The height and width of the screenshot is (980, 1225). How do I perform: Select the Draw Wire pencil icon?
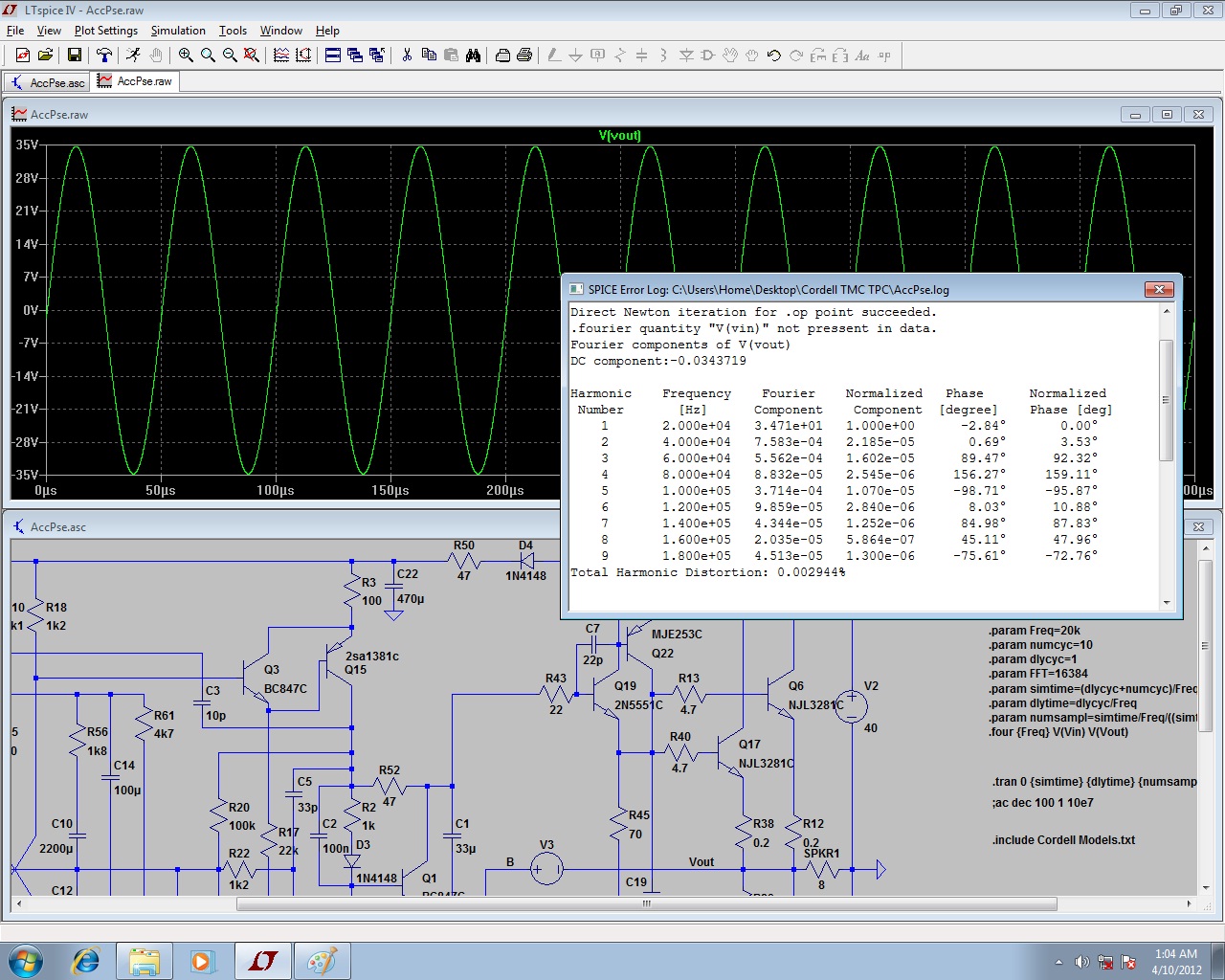click(554, 56)
